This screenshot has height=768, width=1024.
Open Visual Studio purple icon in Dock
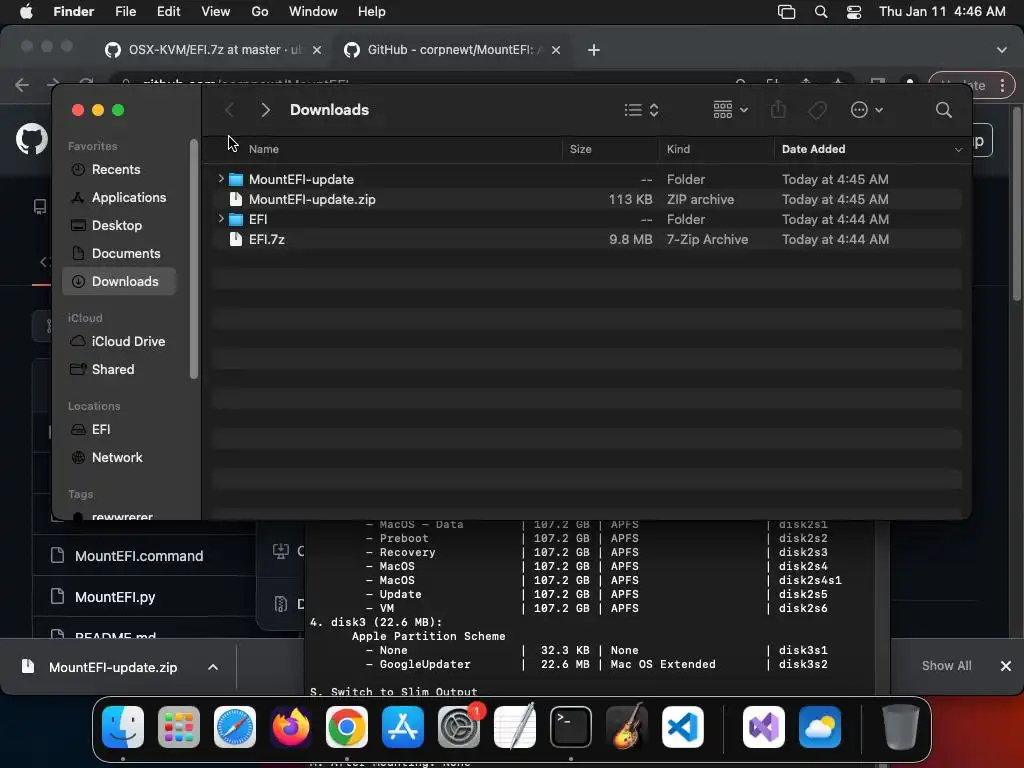[x=763, y=727]
